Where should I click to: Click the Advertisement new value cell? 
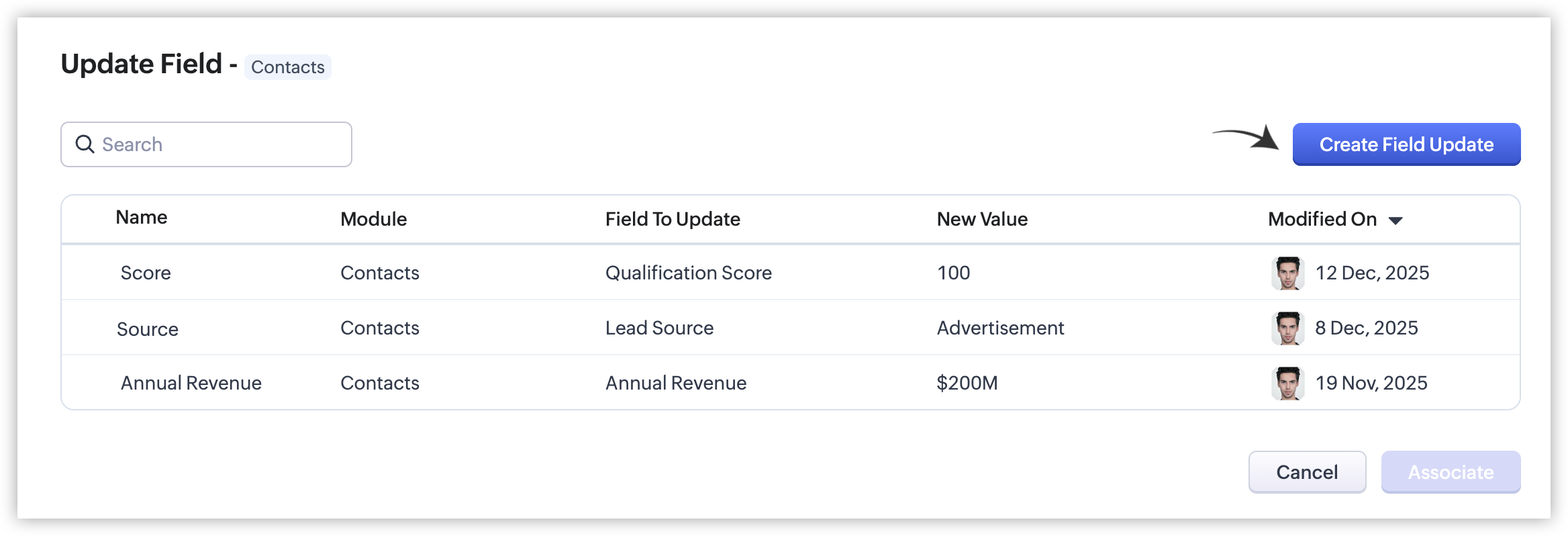coord(1000,328)
